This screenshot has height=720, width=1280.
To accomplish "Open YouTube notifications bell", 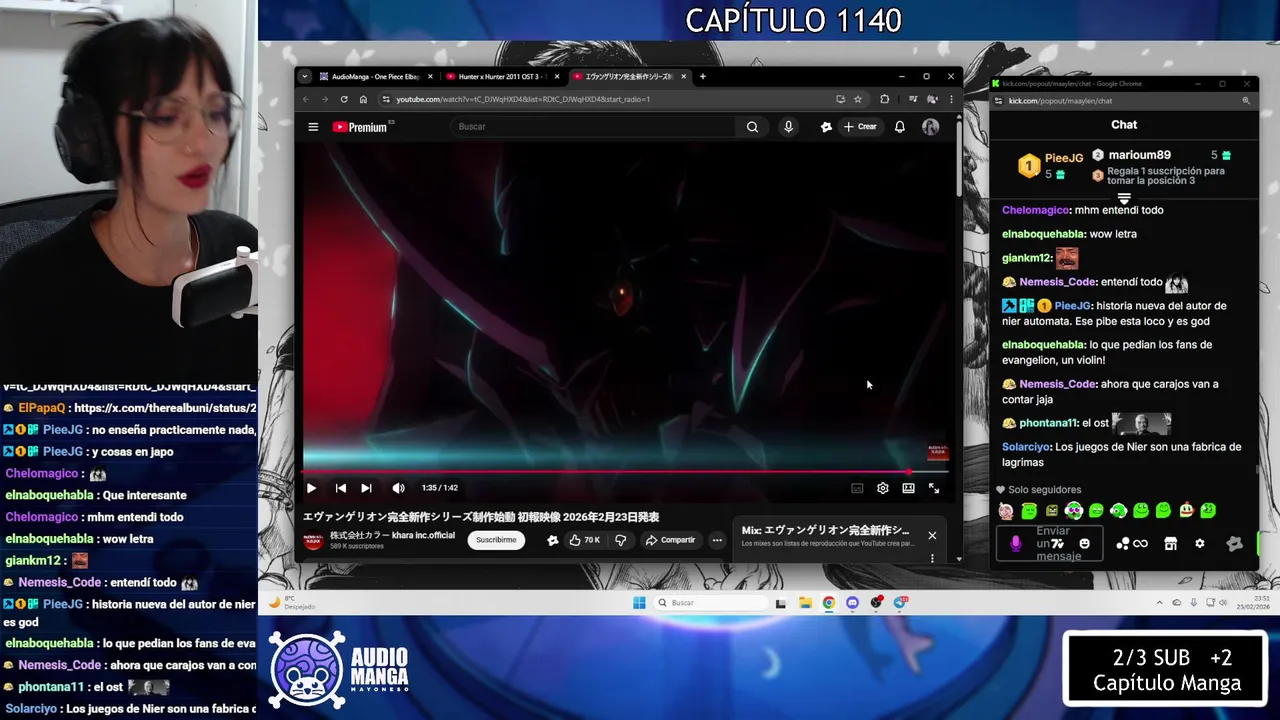I will (899, 127).
